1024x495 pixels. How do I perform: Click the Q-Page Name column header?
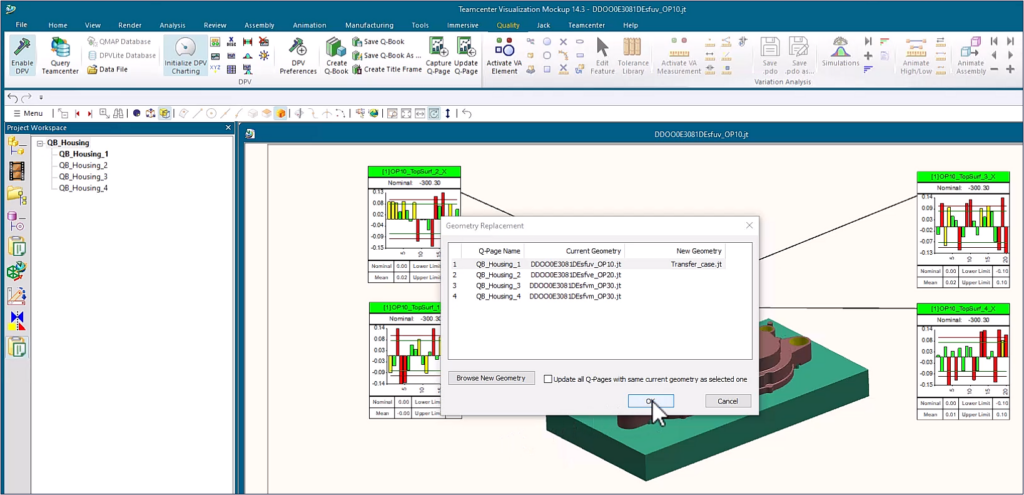coord(492,251)
